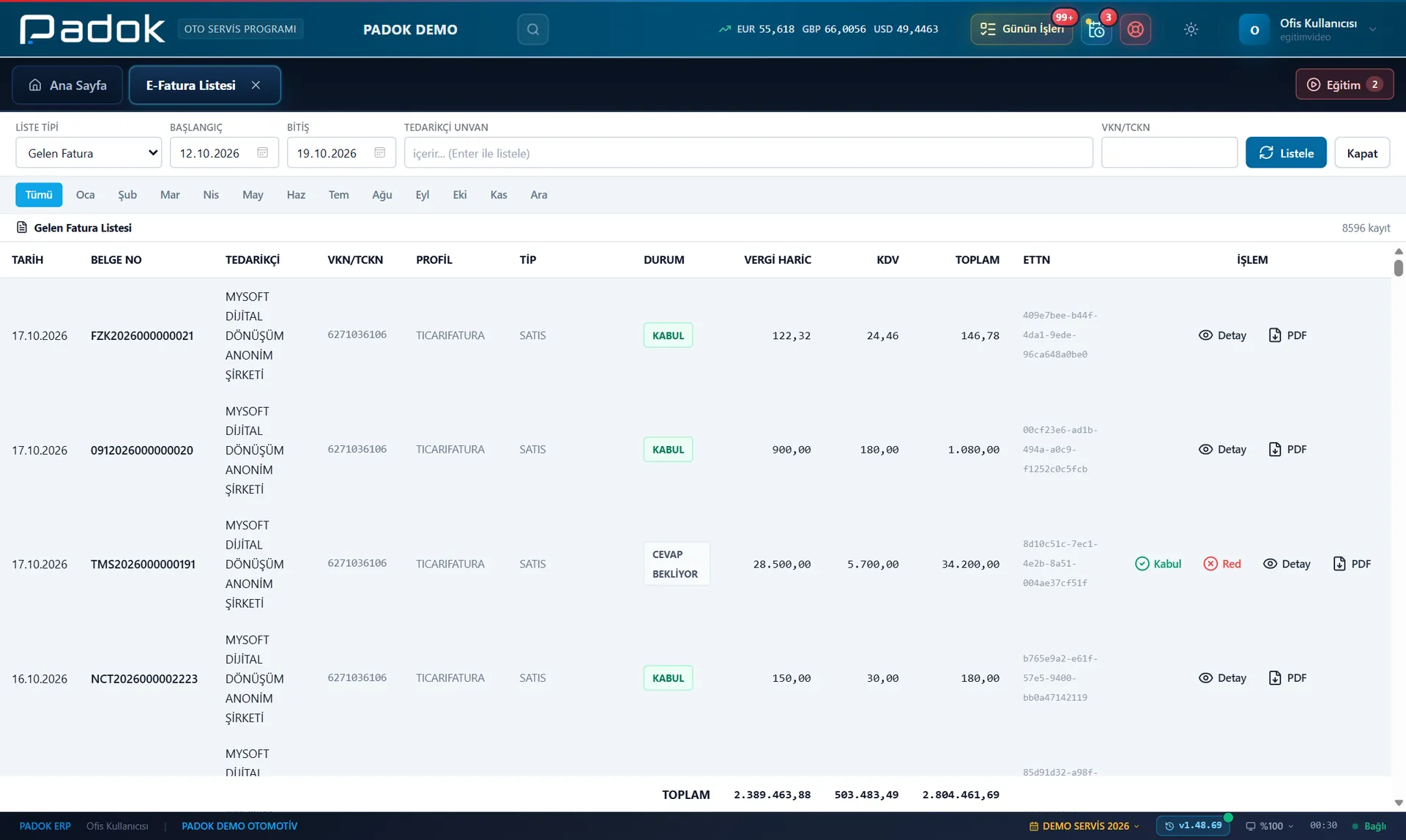Filter the list by Oca month
Viewport: 1406px width, 840px height.
85,195
